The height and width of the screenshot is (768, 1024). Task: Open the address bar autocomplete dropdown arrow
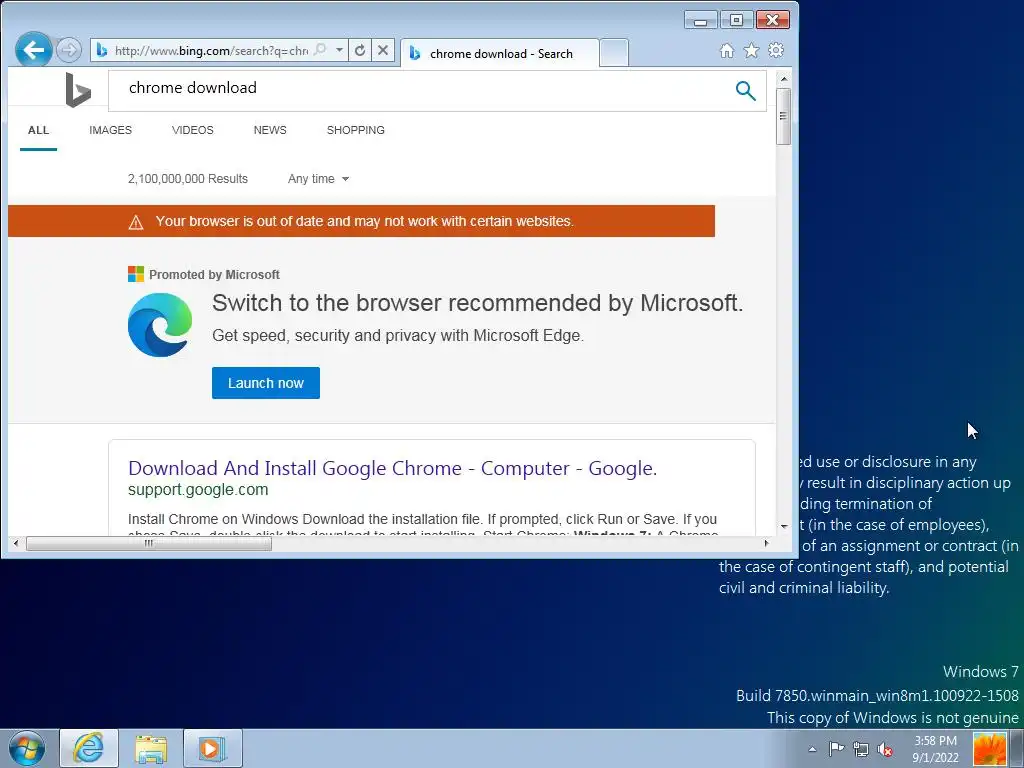[339, 50]
